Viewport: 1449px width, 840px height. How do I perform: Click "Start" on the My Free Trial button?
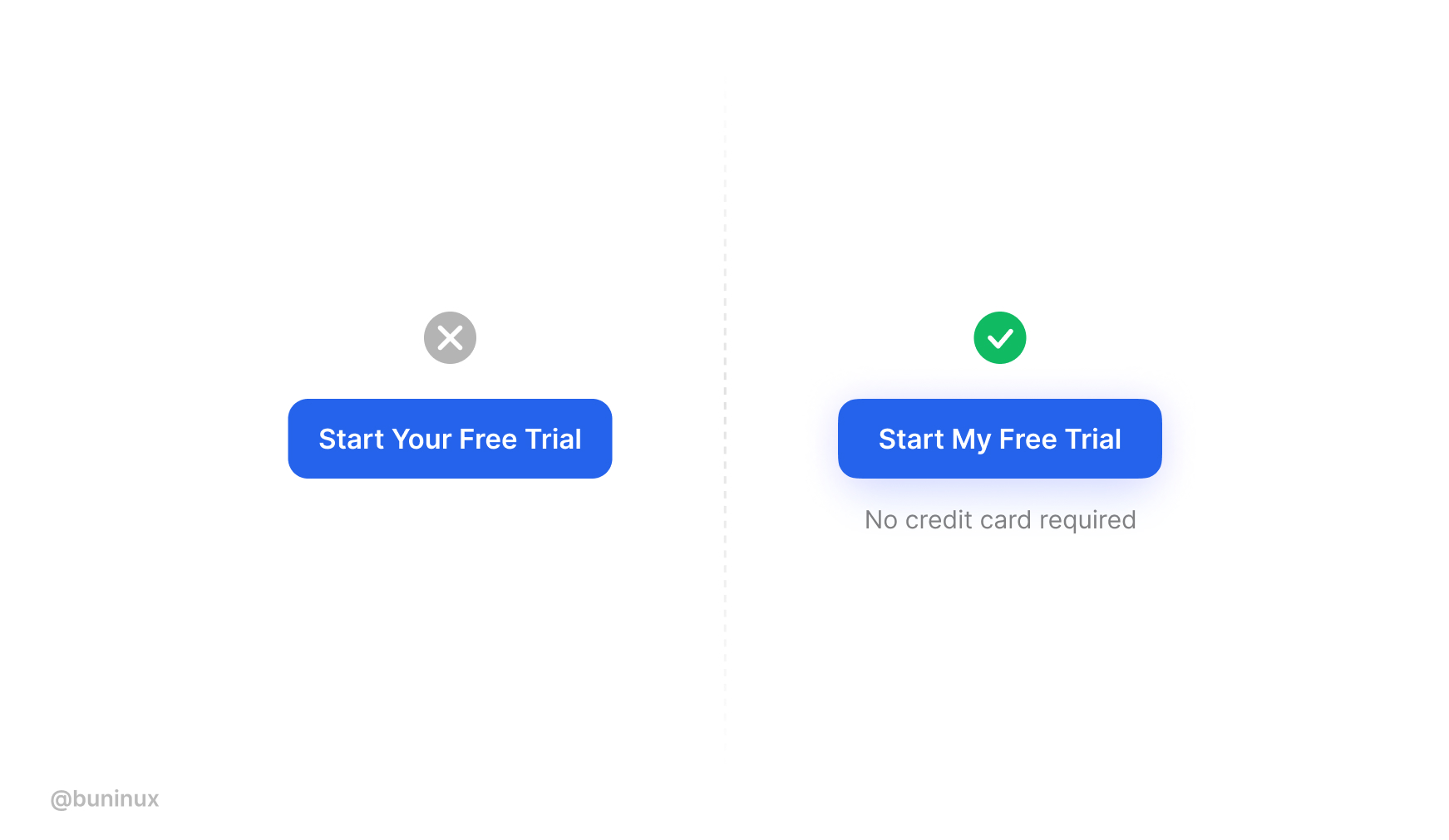pyautogui.click(x=911, y=439)
